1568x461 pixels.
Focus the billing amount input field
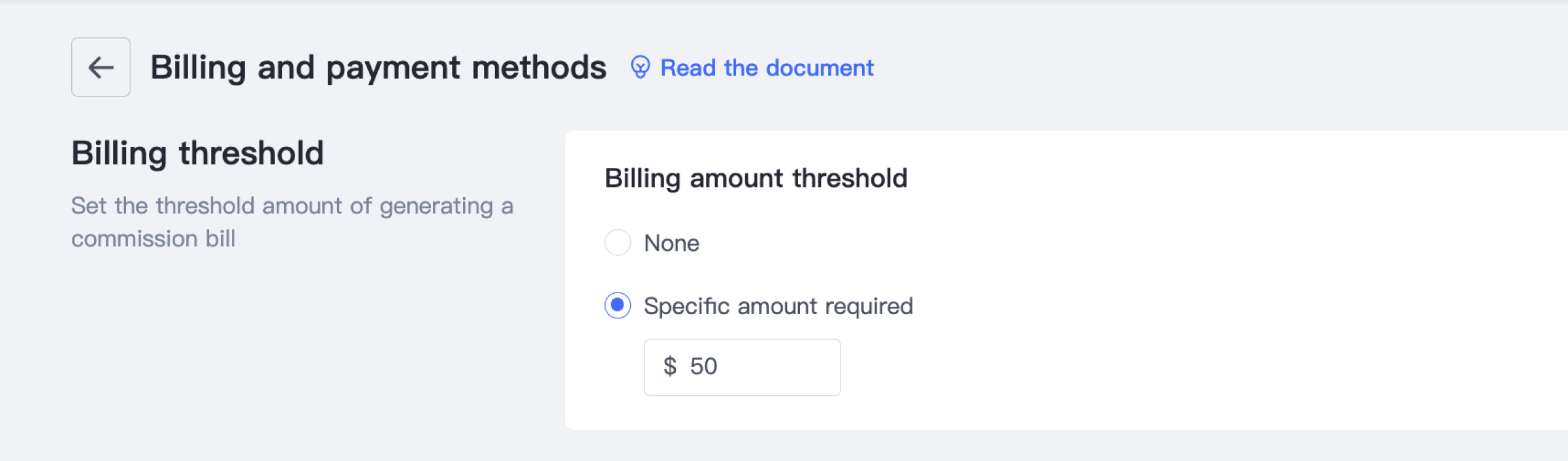click(769, 367)
